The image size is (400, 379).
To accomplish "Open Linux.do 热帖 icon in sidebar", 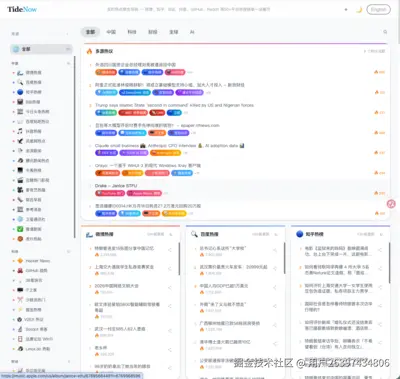I will click(x=20, y=349).
